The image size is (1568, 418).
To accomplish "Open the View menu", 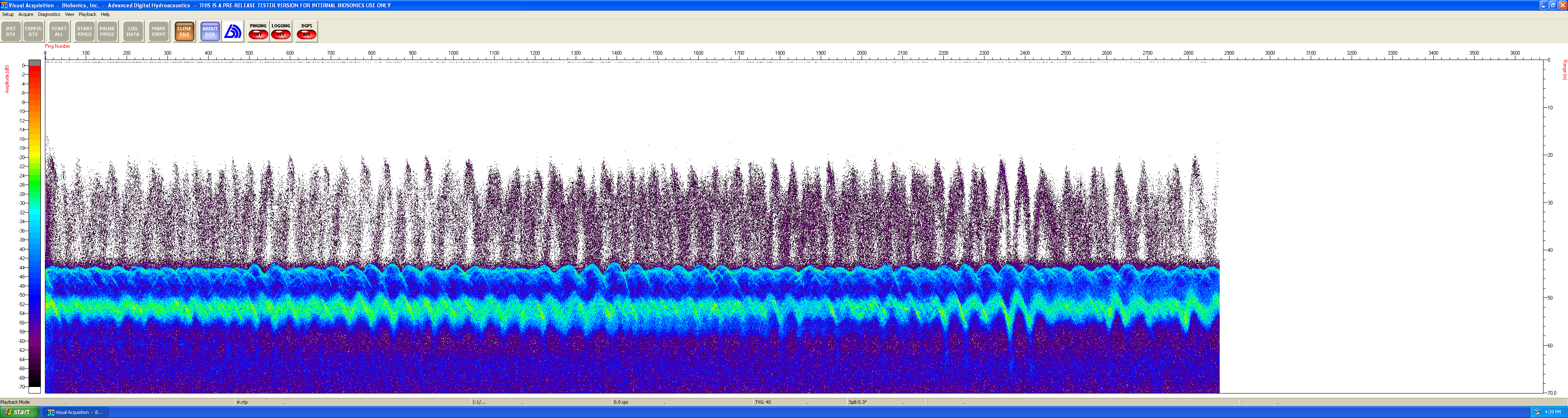I will point(69,14).
